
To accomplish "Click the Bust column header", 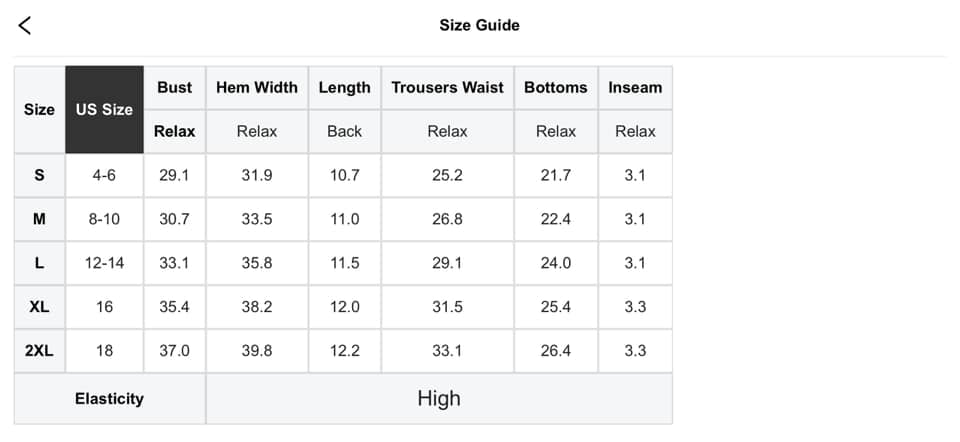I will (x=174, y=88).
